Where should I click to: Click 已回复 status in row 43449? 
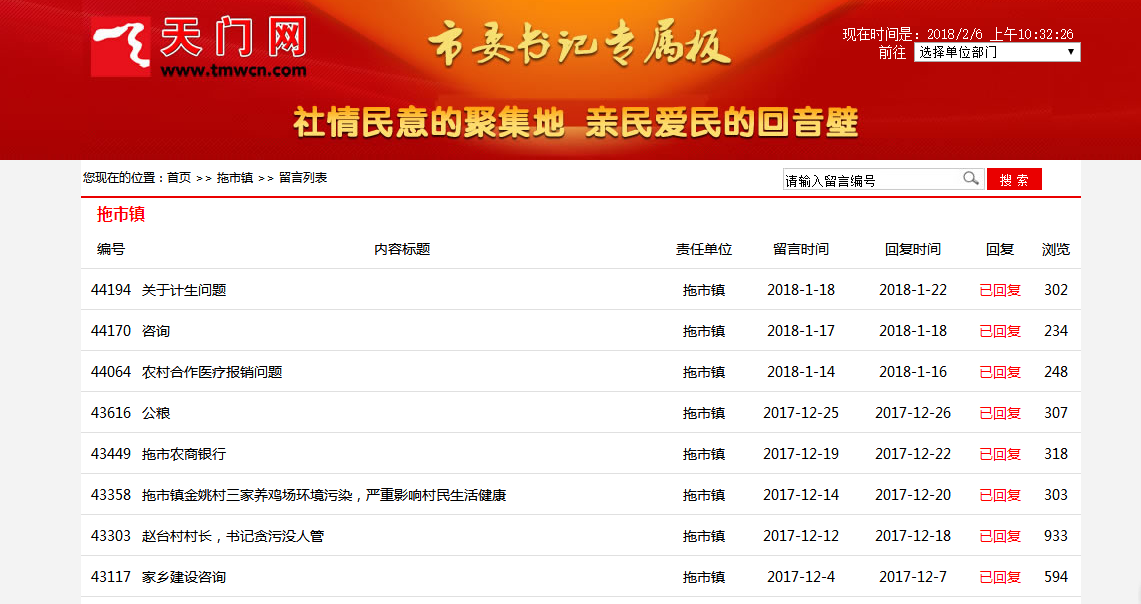[1000, 454]
